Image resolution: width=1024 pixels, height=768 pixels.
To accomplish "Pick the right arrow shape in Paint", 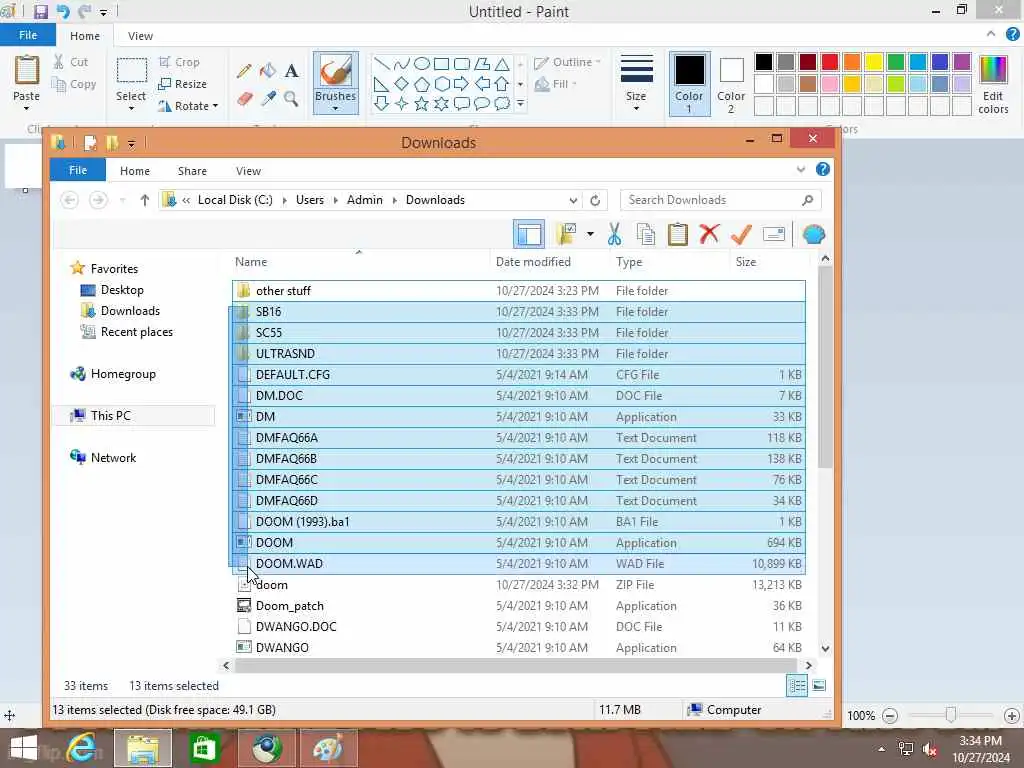I will pyautogui.click(x=462, y=84).
